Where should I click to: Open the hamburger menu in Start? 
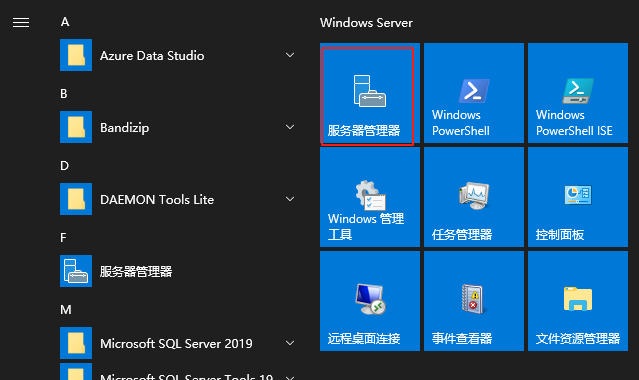(21, 22)
